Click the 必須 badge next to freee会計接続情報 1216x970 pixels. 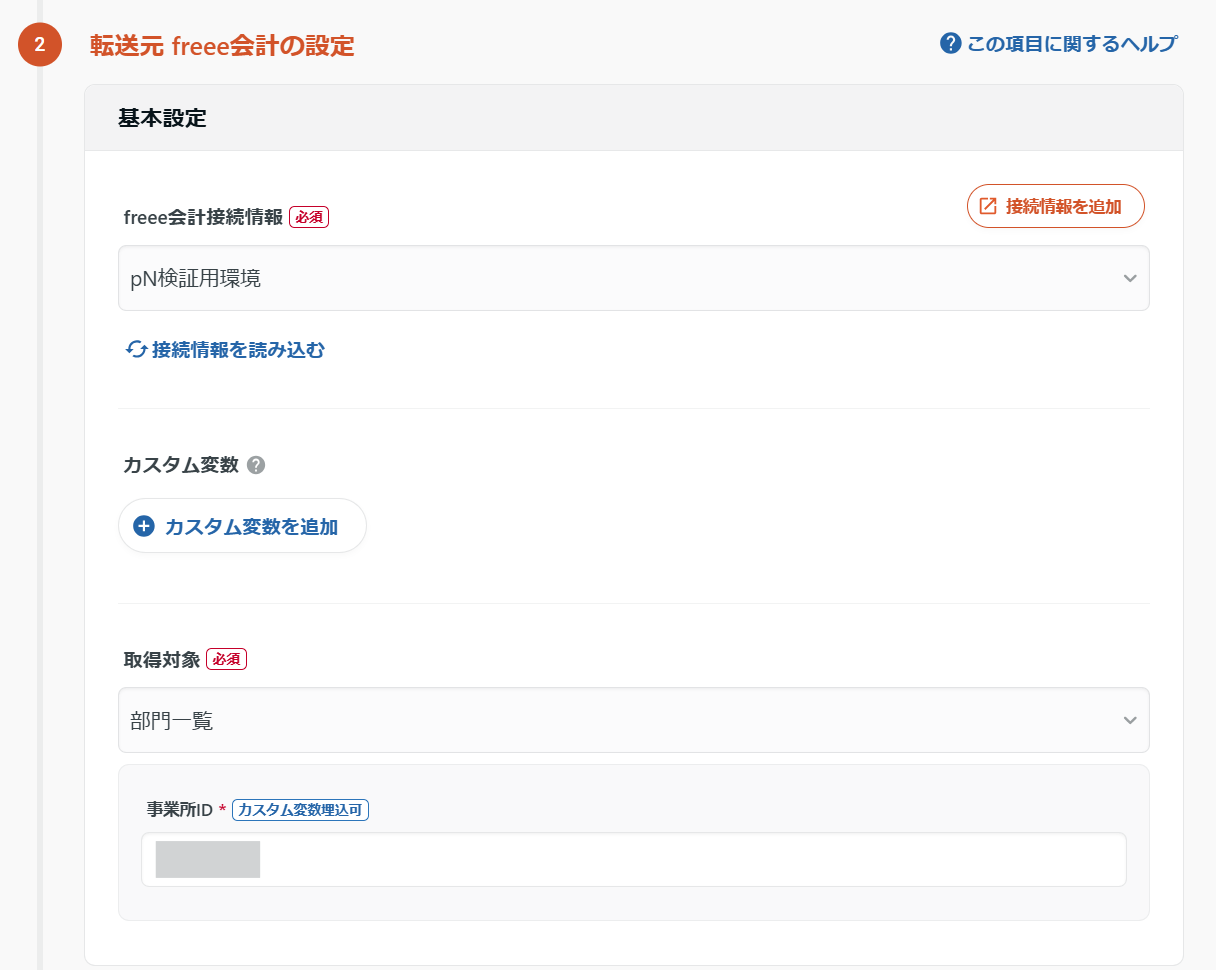click(309, 216)
